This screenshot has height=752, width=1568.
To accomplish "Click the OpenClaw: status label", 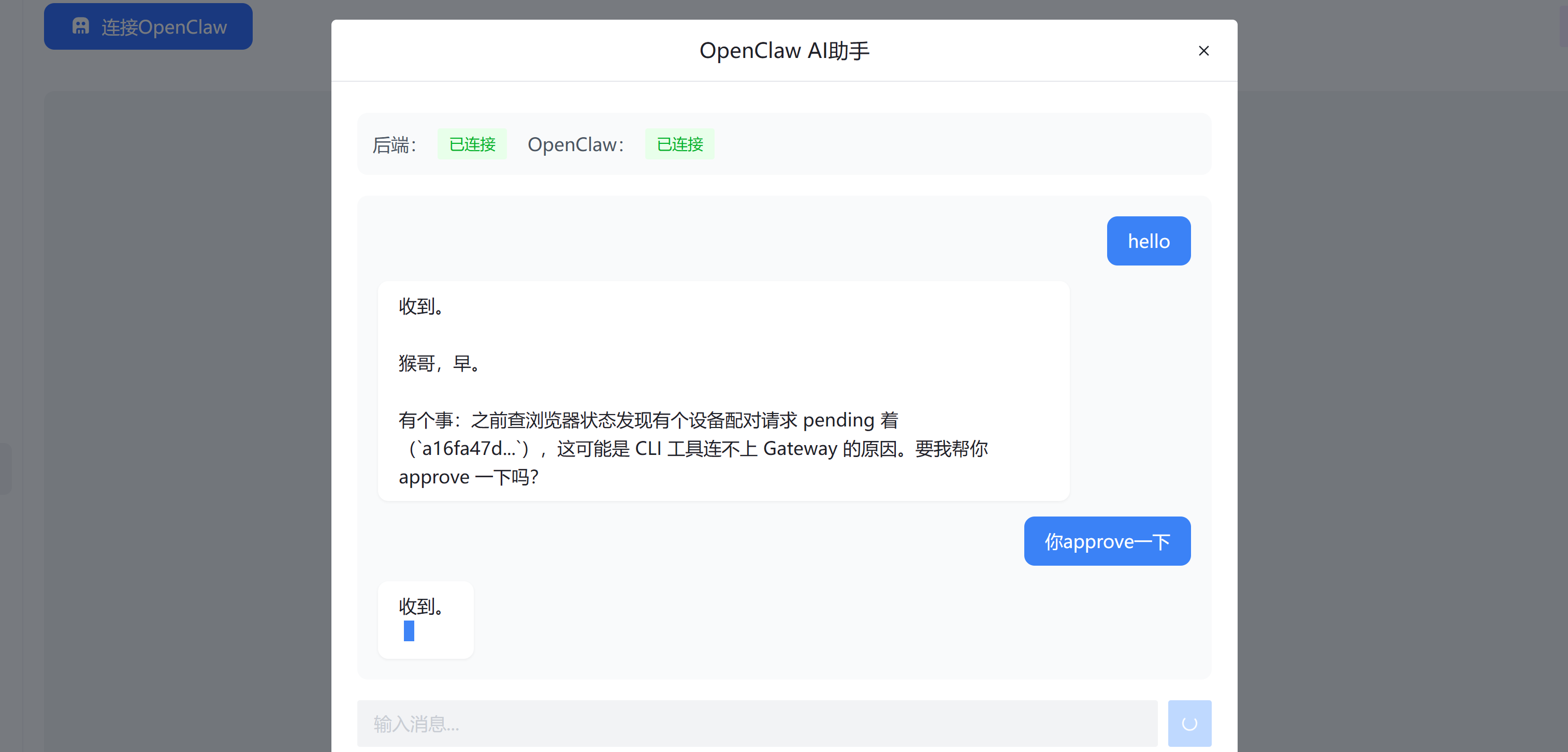I will (x=575, y=145).
